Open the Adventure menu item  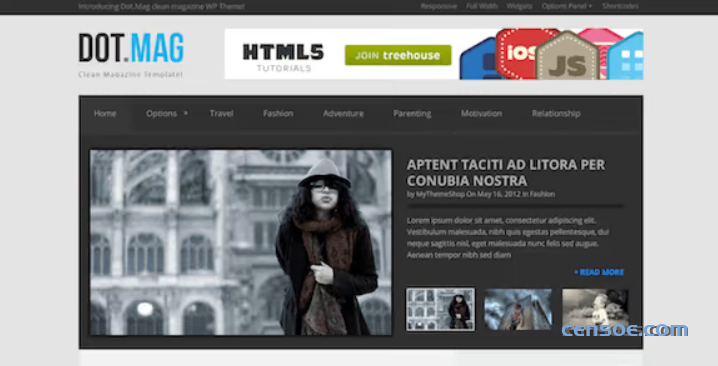(x=343, y=113)
